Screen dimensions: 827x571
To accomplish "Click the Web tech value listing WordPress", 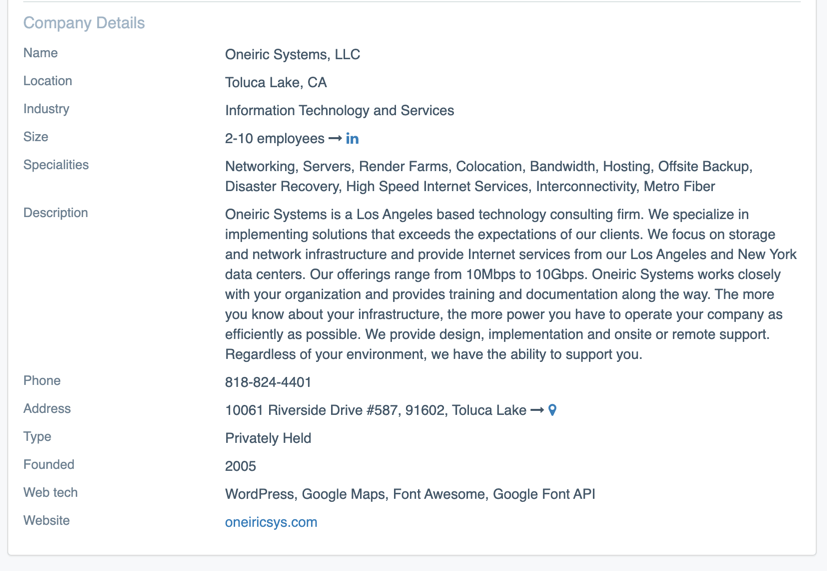I will point(410,494).
